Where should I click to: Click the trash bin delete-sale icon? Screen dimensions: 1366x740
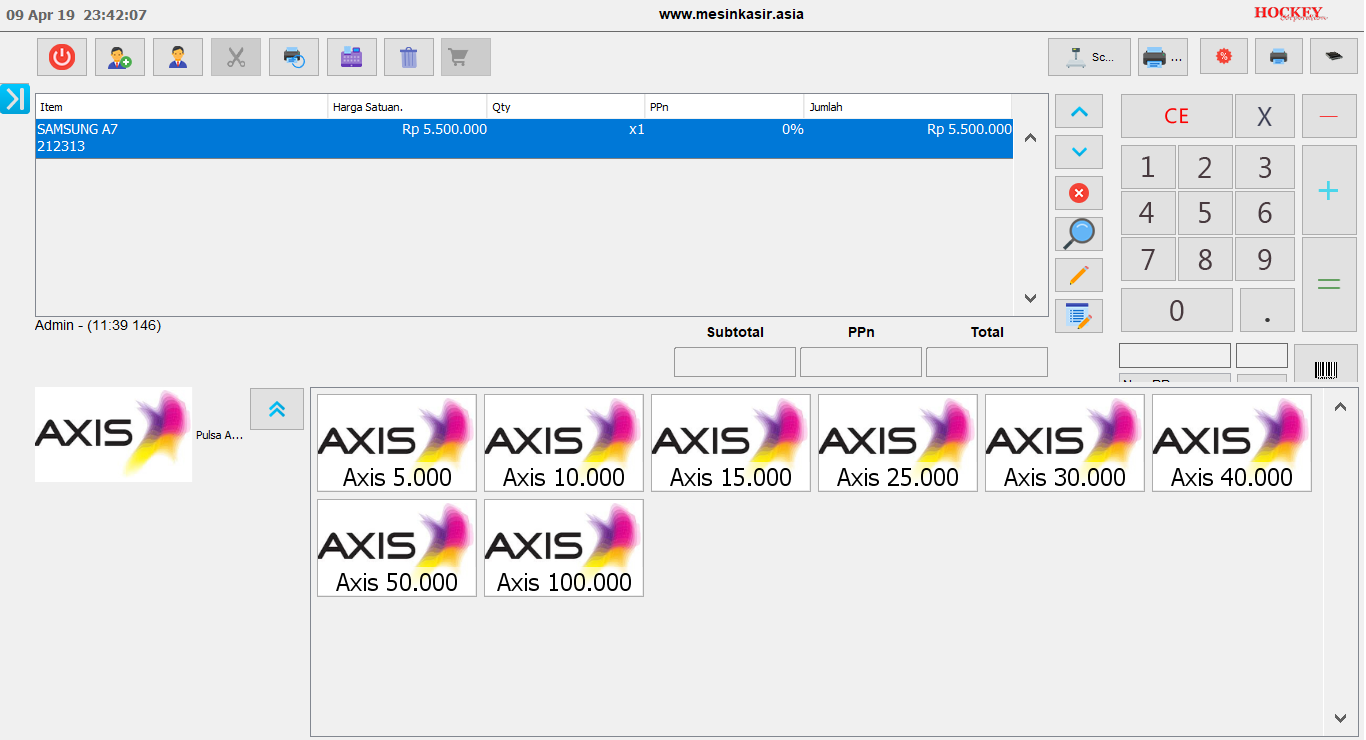409,57
